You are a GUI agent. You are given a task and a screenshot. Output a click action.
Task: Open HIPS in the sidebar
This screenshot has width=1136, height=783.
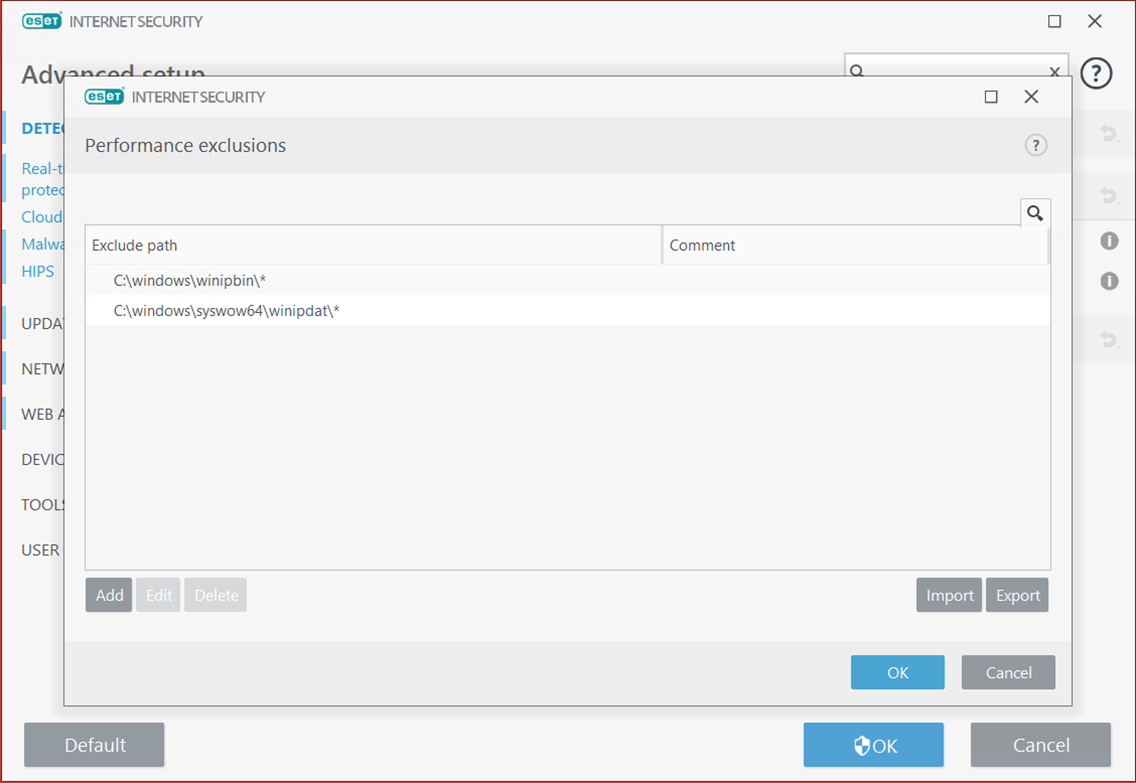coord(38,271)
